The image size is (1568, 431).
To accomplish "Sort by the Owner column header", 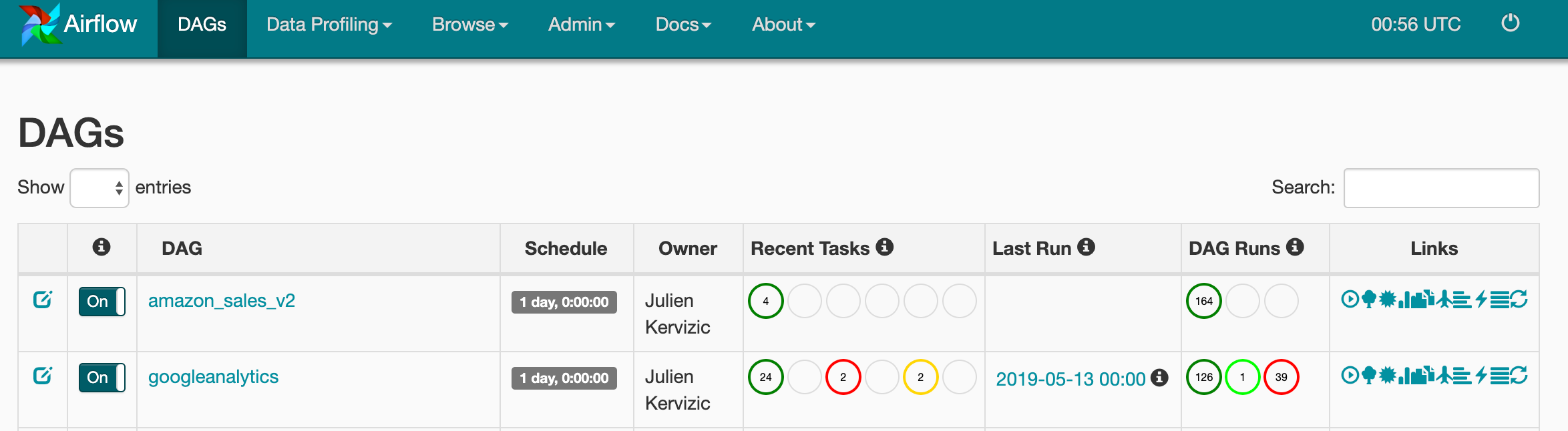I will pos(688,248).
